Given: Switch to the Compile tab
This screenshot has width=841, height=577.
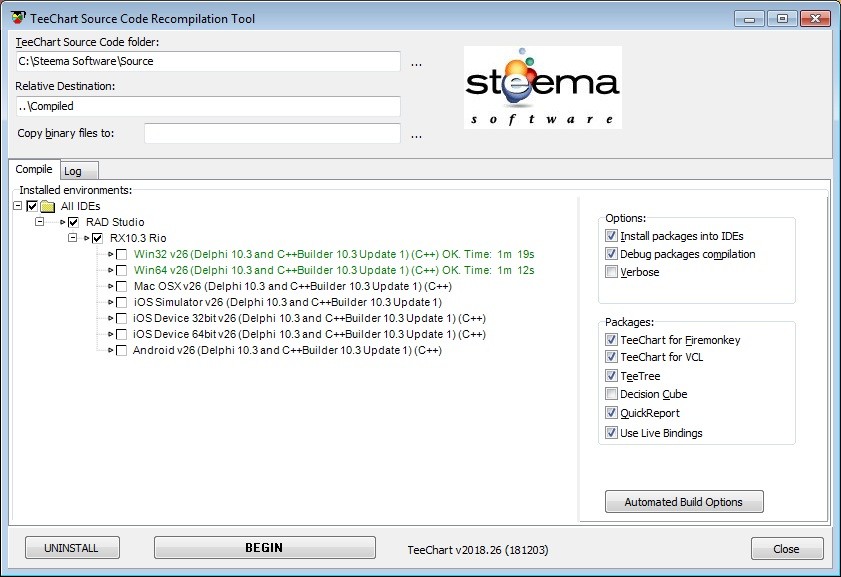Looking at the screenshot, I should 34,169.
